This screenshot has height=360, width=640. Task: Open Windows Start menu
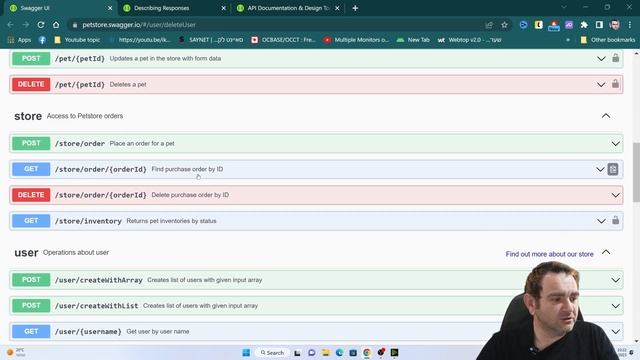(246, 352)
